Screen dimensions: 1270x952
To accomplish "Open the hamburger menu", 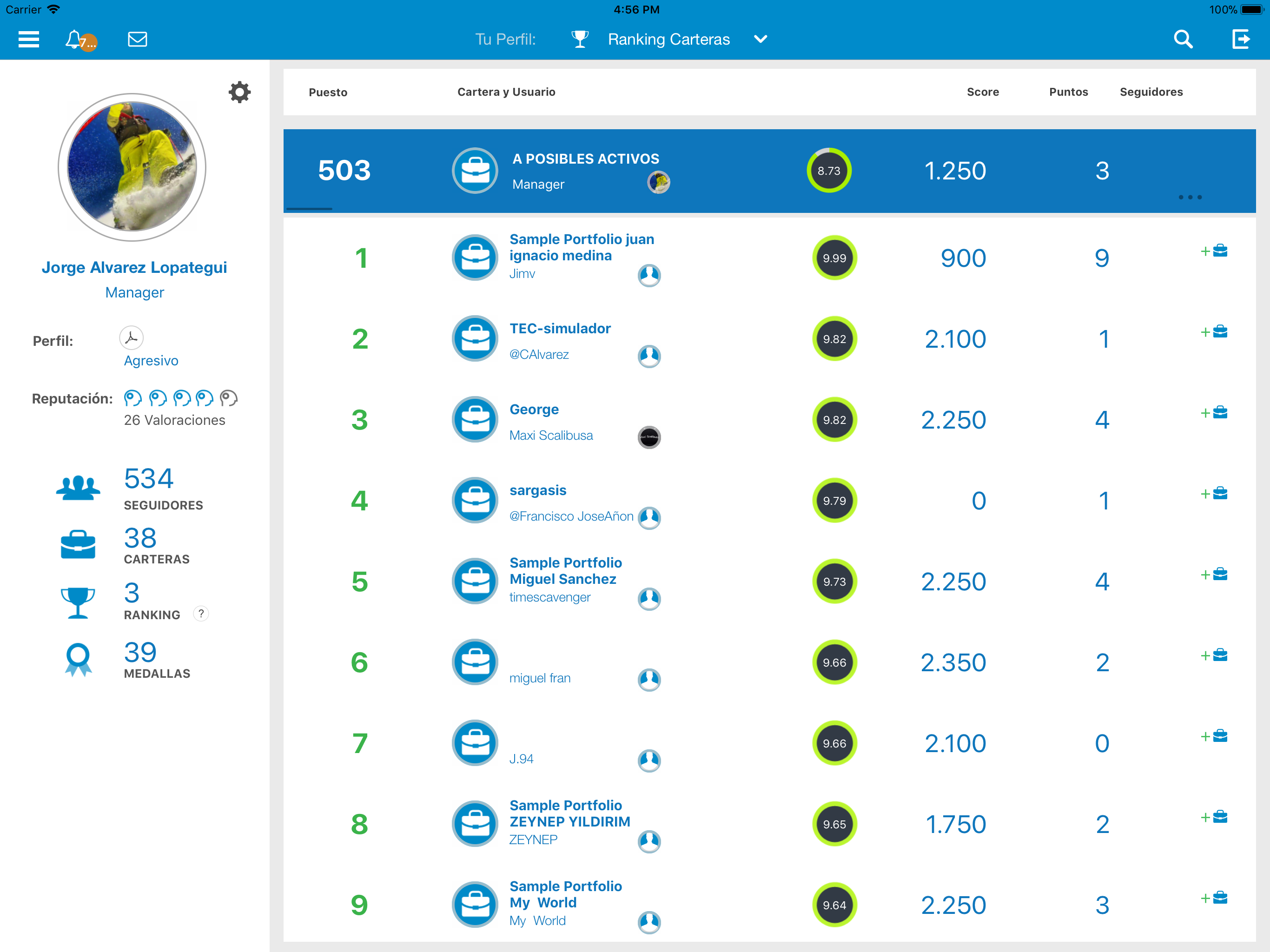I will (x=29, y=39).
